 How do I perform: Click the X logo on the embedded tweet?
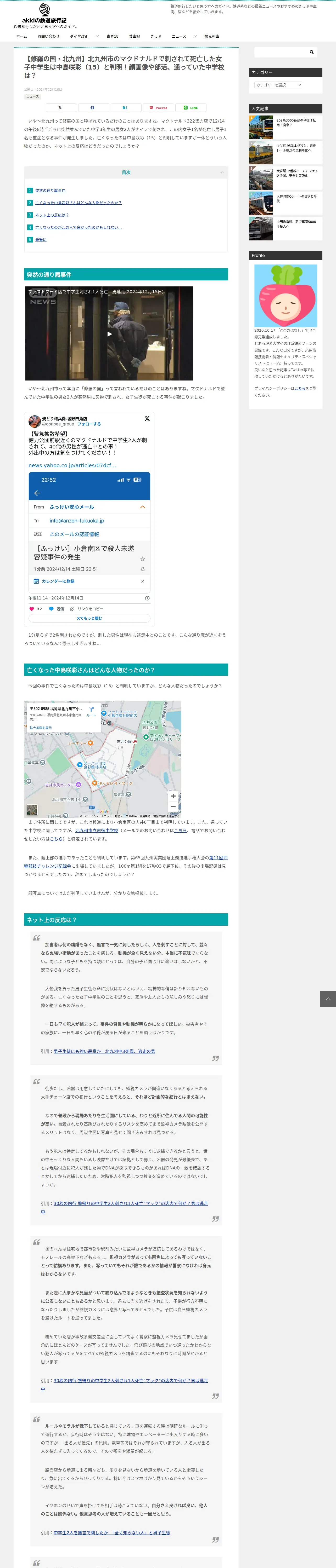(x=147, y=419)
